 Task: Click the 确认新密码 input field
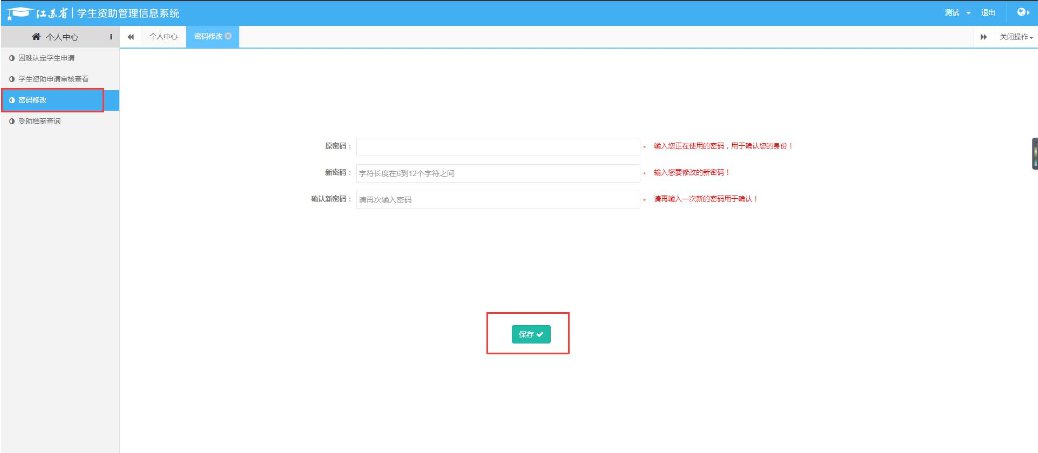(x=497, y=200)
